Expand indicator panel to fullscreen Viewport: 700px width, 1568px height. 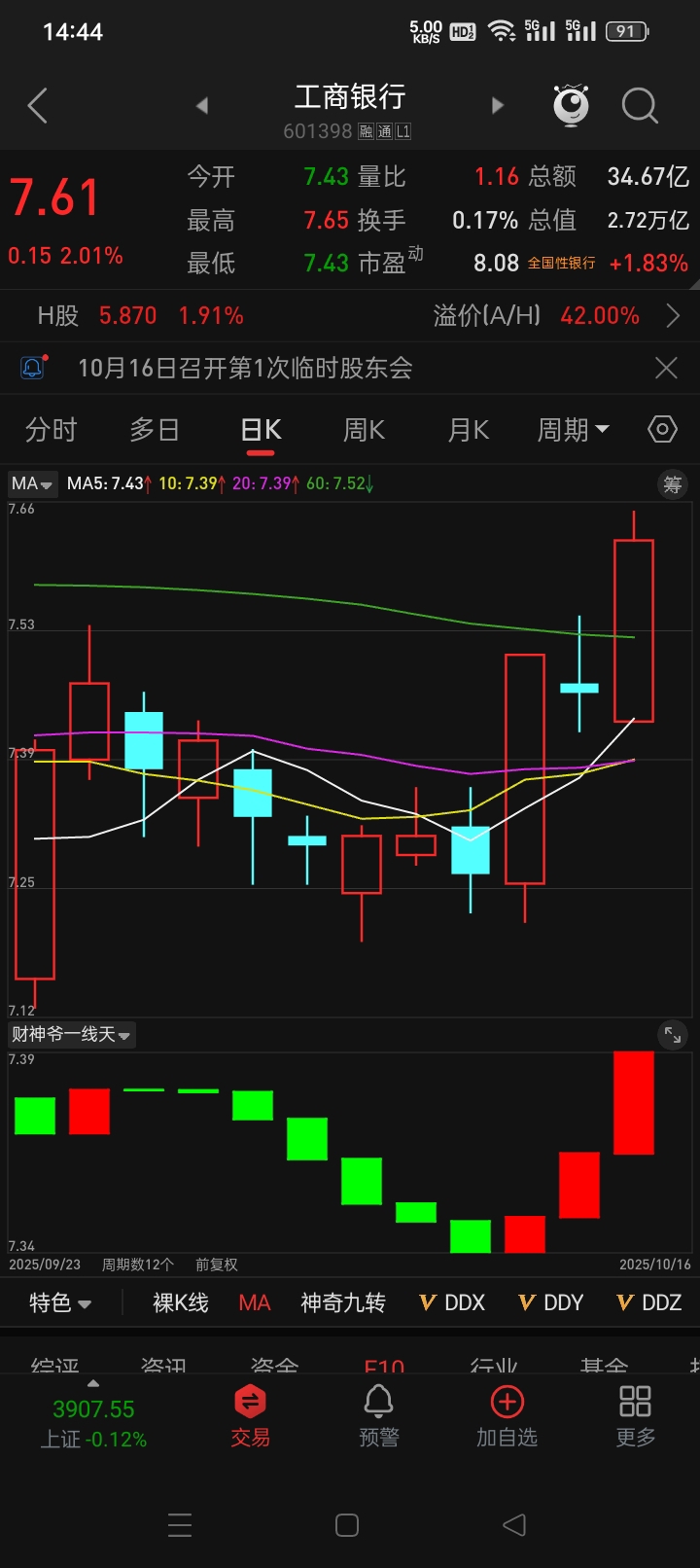click(672, 1035)
